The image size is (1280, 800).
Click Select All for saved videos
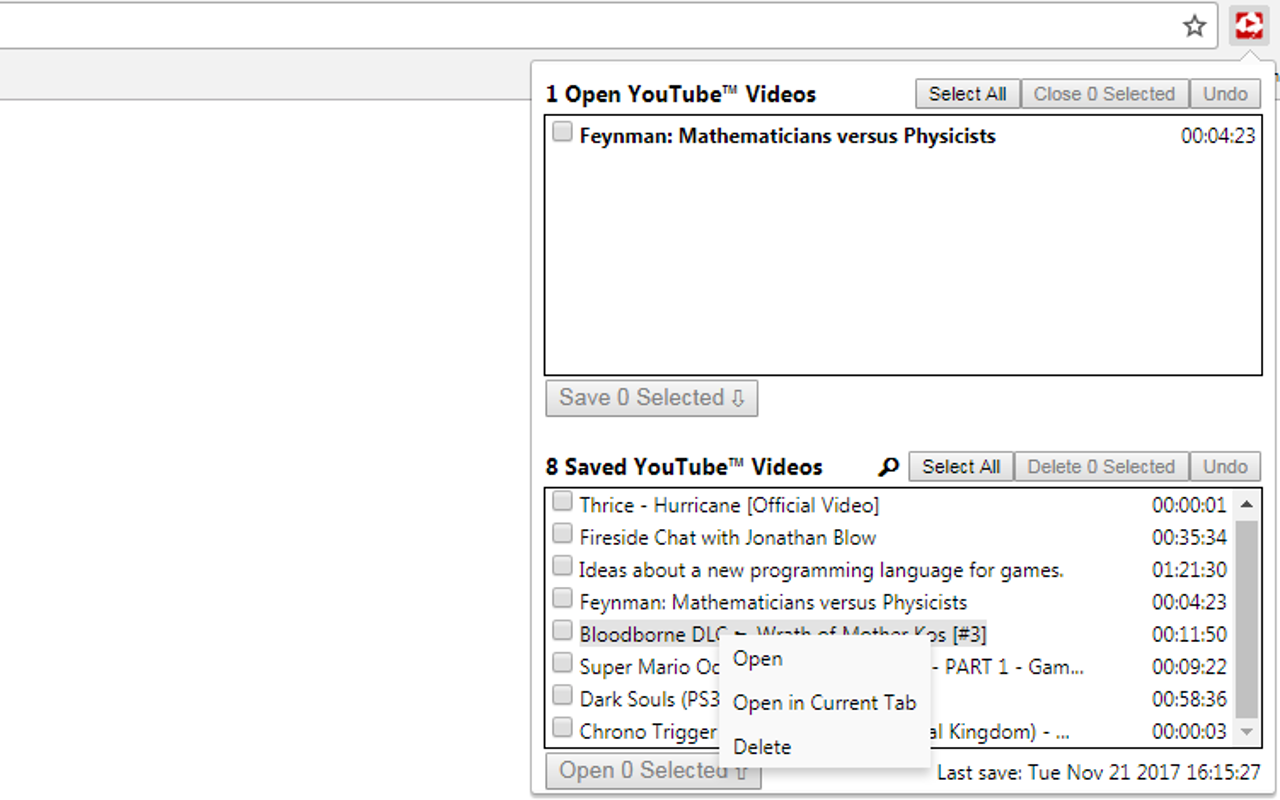tap(961, 467)
